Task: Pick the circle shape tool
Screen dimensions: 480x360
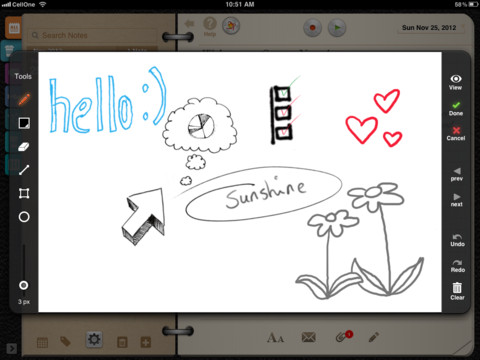Action: [x=24, y=217]
